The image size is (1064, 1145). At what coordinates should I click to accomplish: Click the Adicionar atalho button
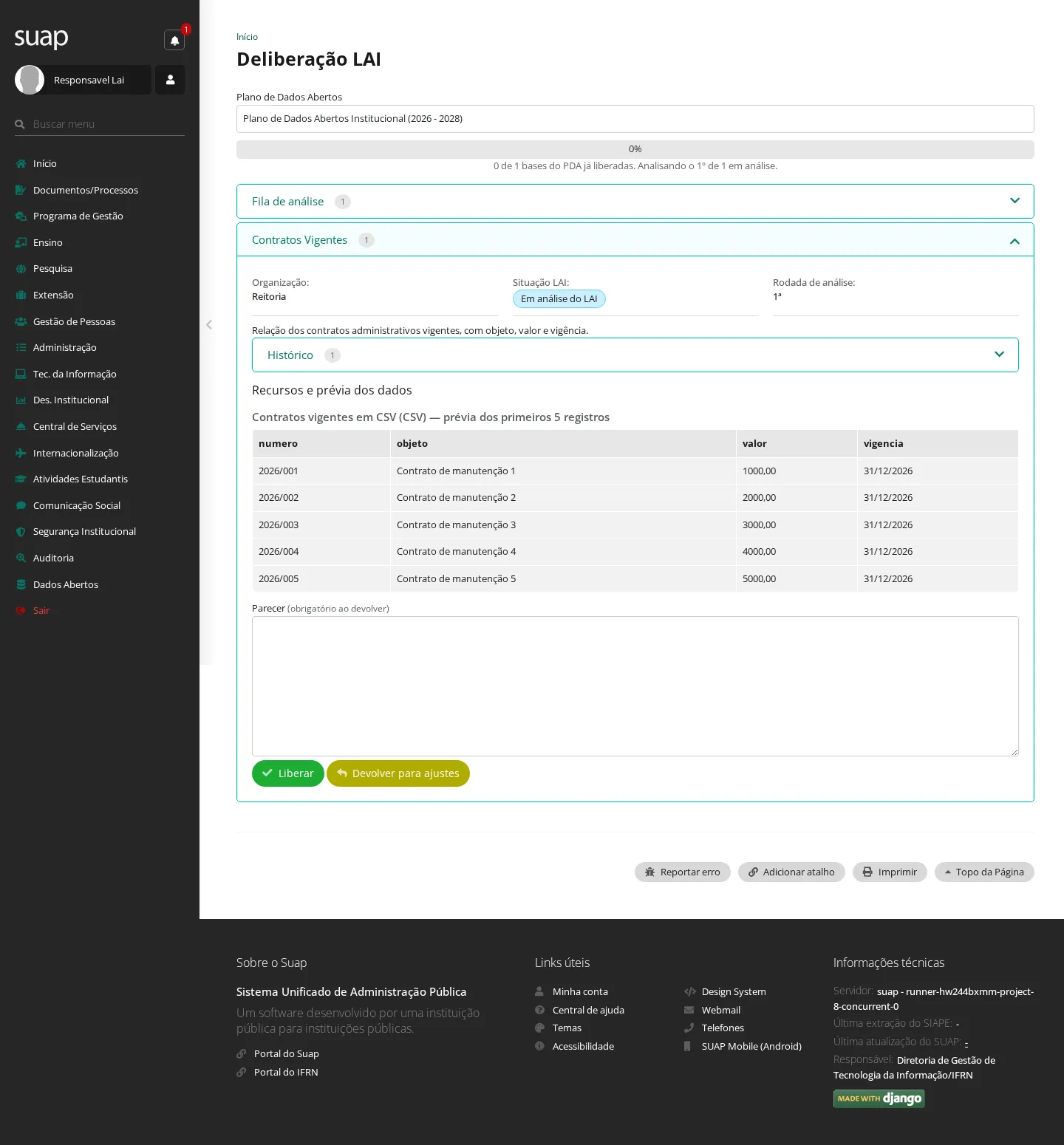pos(791,872)
